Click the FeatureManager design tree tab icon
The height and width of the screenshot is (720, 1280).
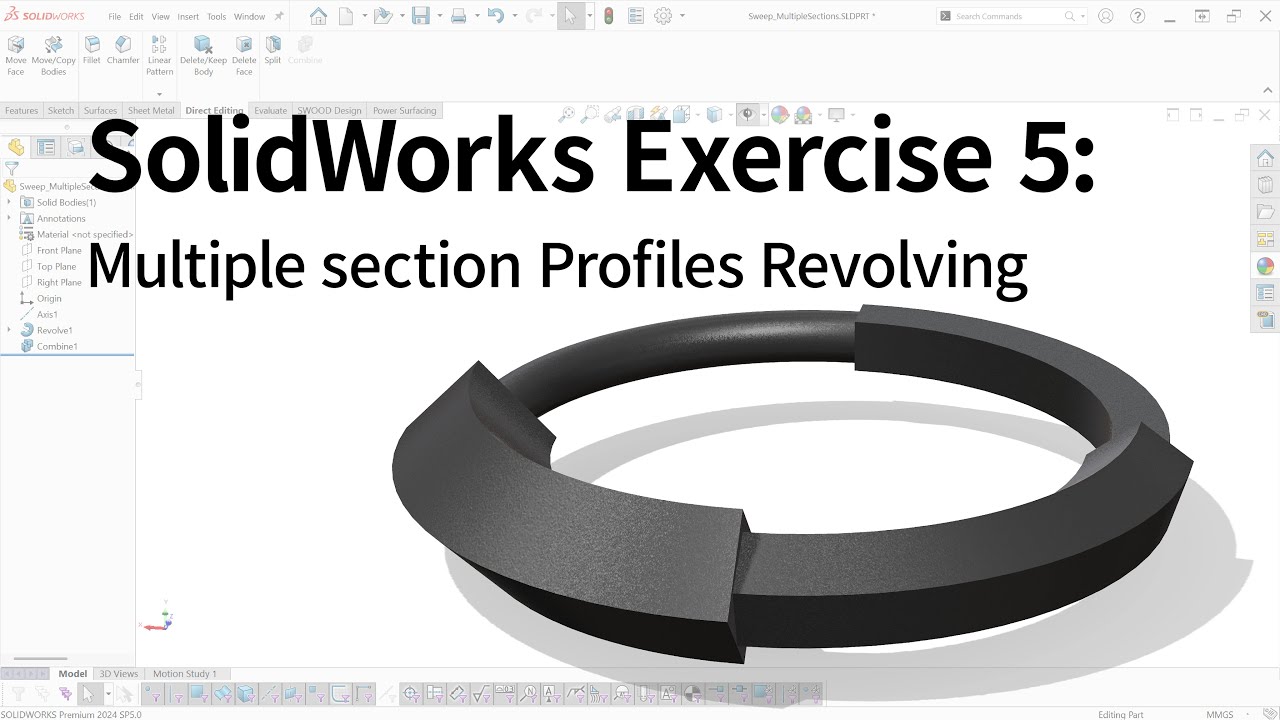point(16,147)
